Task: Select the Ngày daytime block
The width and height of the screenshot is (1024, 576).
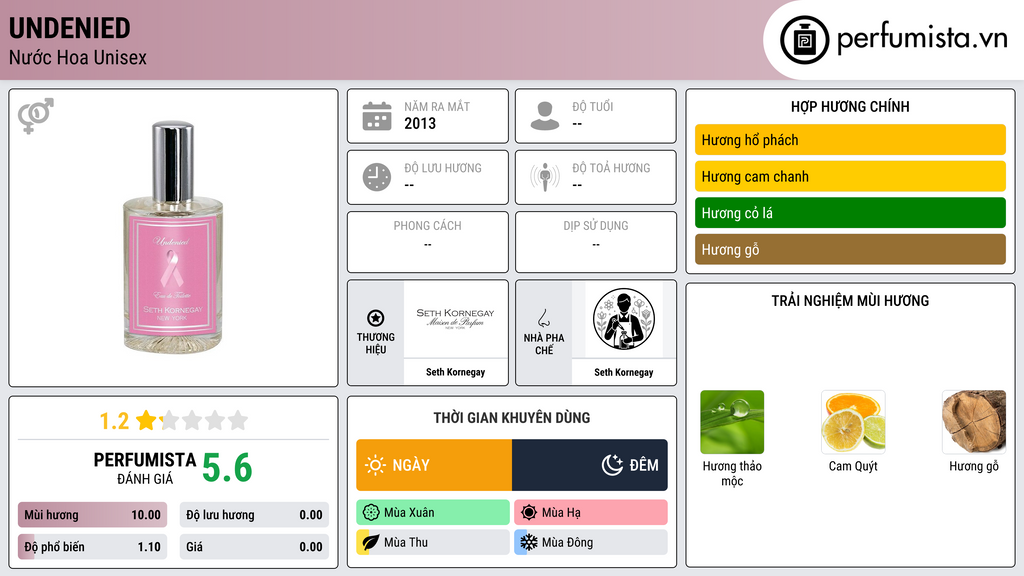Action: tap(434, 465)
